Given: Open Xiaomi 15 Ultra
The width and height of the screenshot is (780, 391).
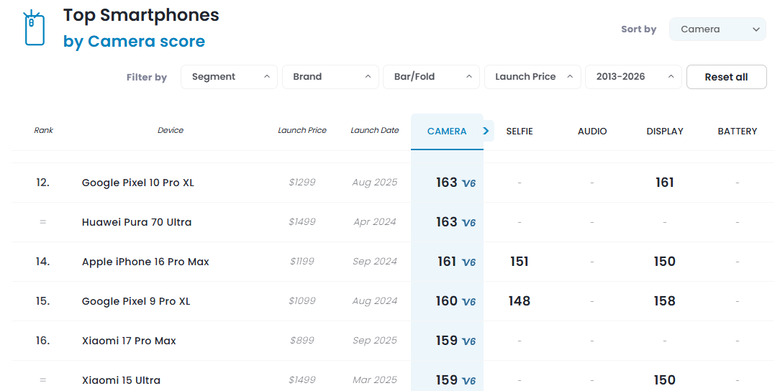Looking at the screenshot, I should [x=121, y=381].
